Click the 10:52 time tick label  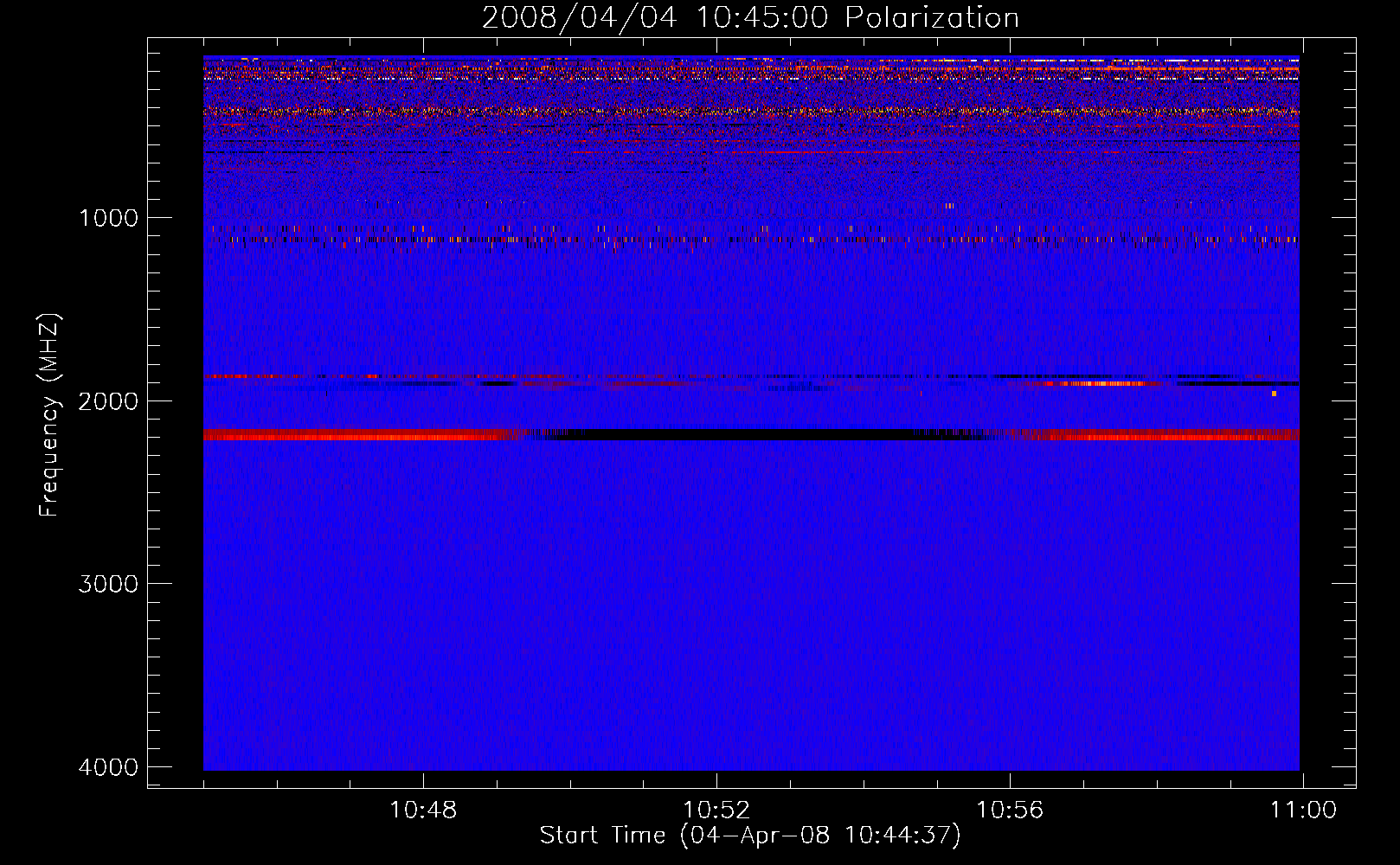[x=716, y=811]
